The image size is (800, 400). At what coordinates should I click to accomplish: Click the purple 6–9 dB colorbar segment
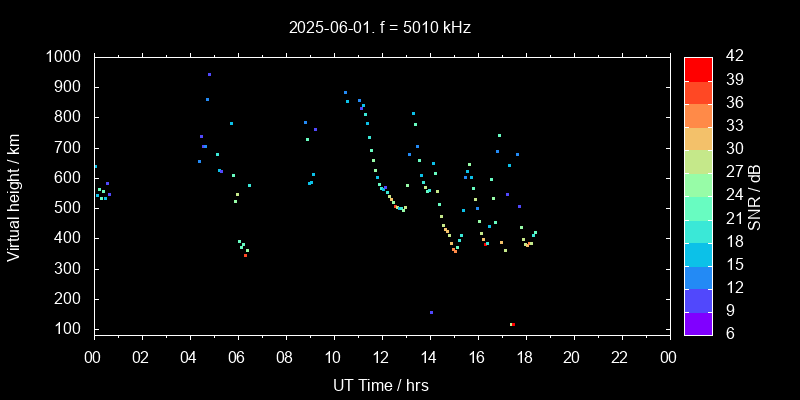pyautogui.click(x=698, y=322)
